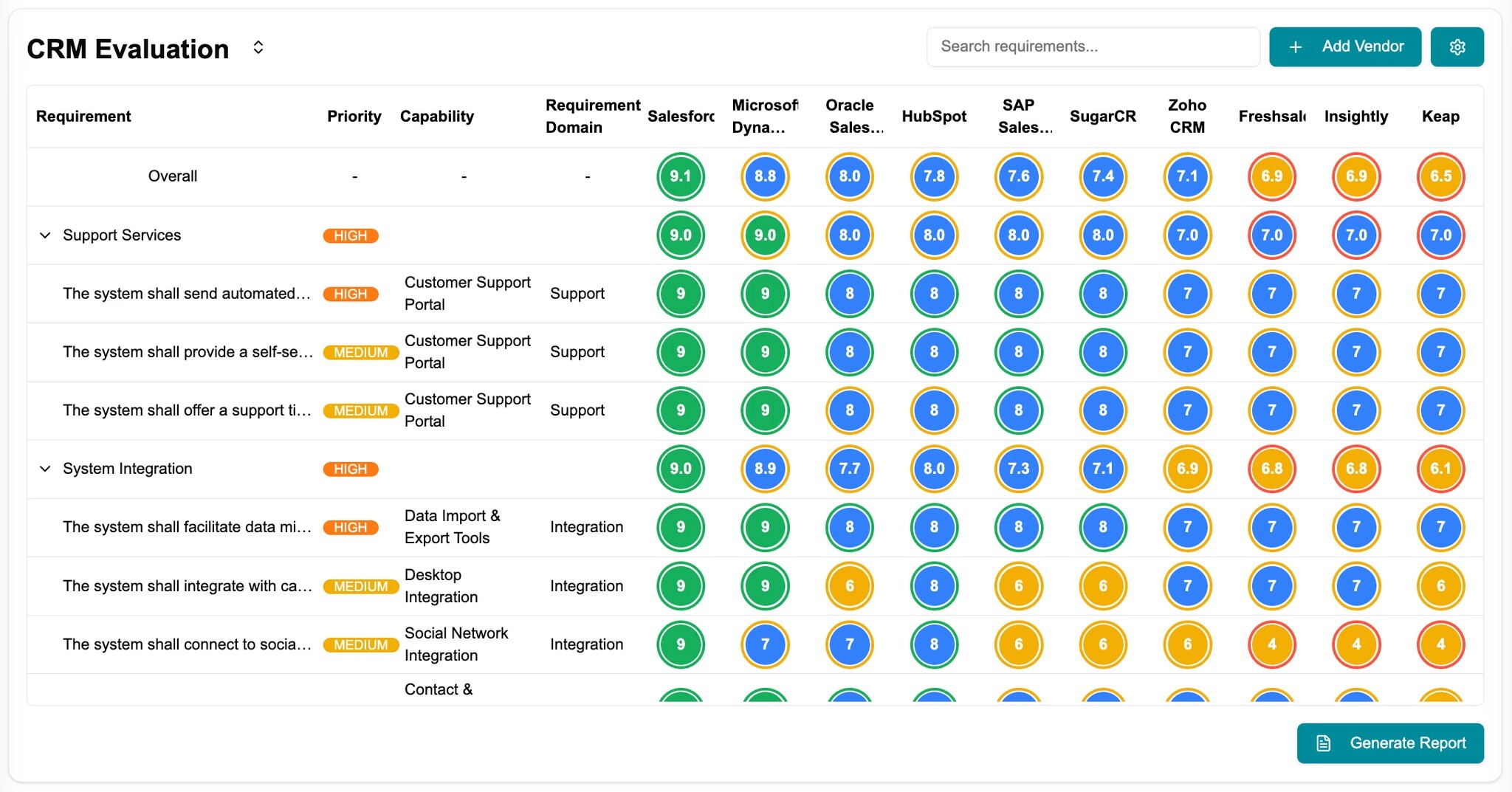Click Salesforce's overall 9.1 score badge
The image size is (1512, 792).
[x=680, y=176]
